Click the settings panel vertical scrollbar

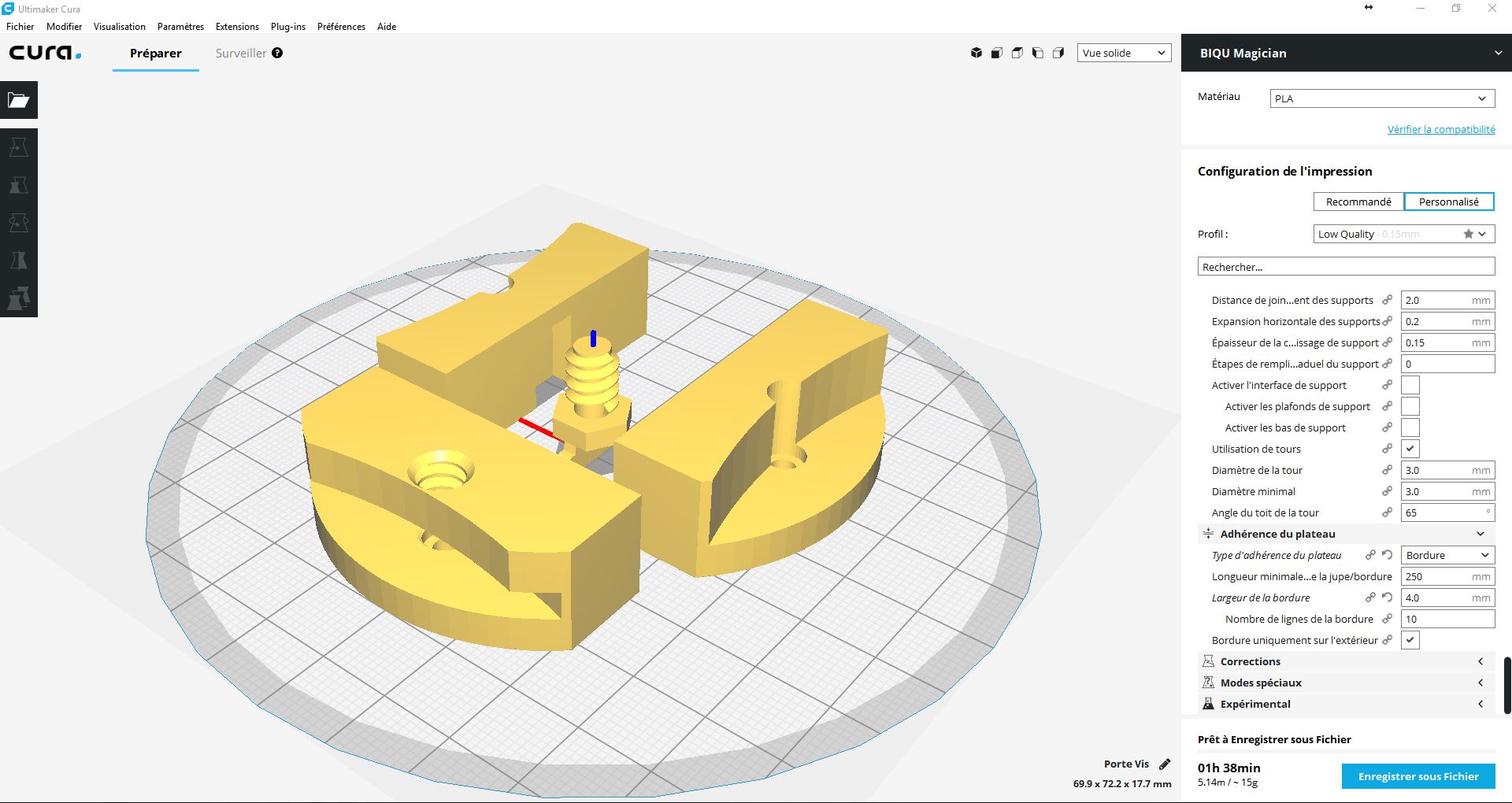pos(1507,685)
